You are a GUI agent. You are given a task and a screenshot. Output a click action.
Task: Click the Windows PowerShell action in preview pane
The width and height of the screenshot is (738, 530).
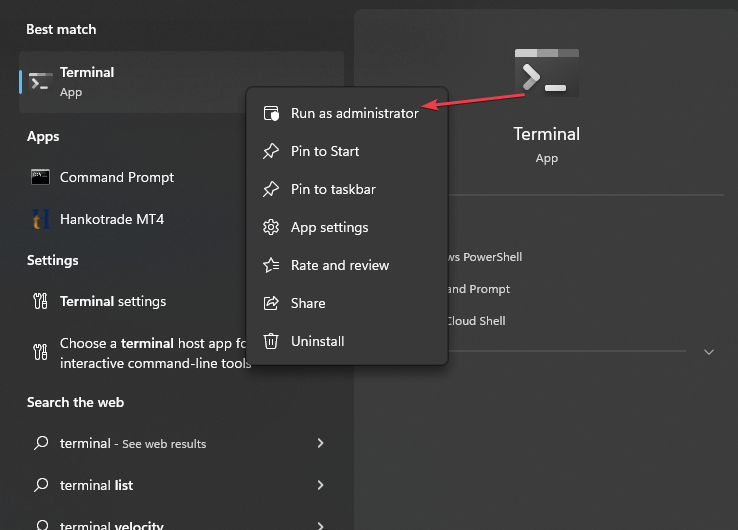pyautogui.click(x=485, y=257)
